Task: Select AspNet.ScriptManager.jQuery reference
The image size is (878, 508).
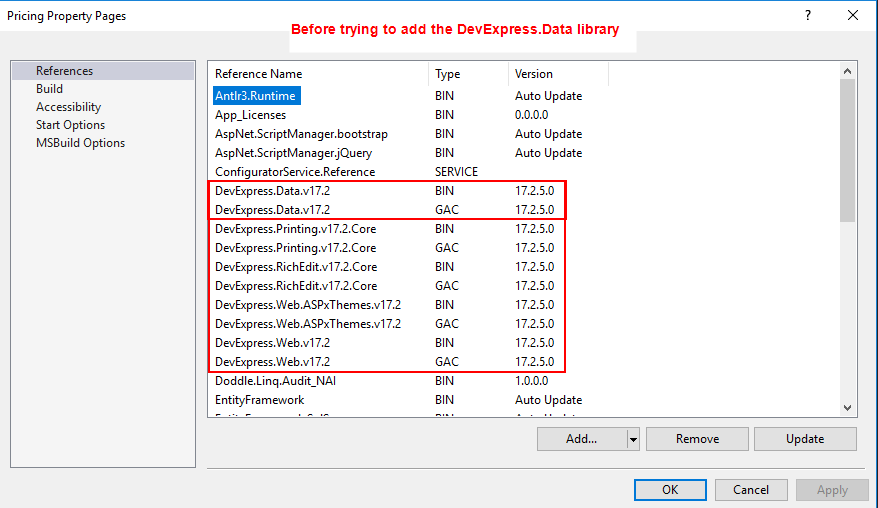Action: pos(293,153)
